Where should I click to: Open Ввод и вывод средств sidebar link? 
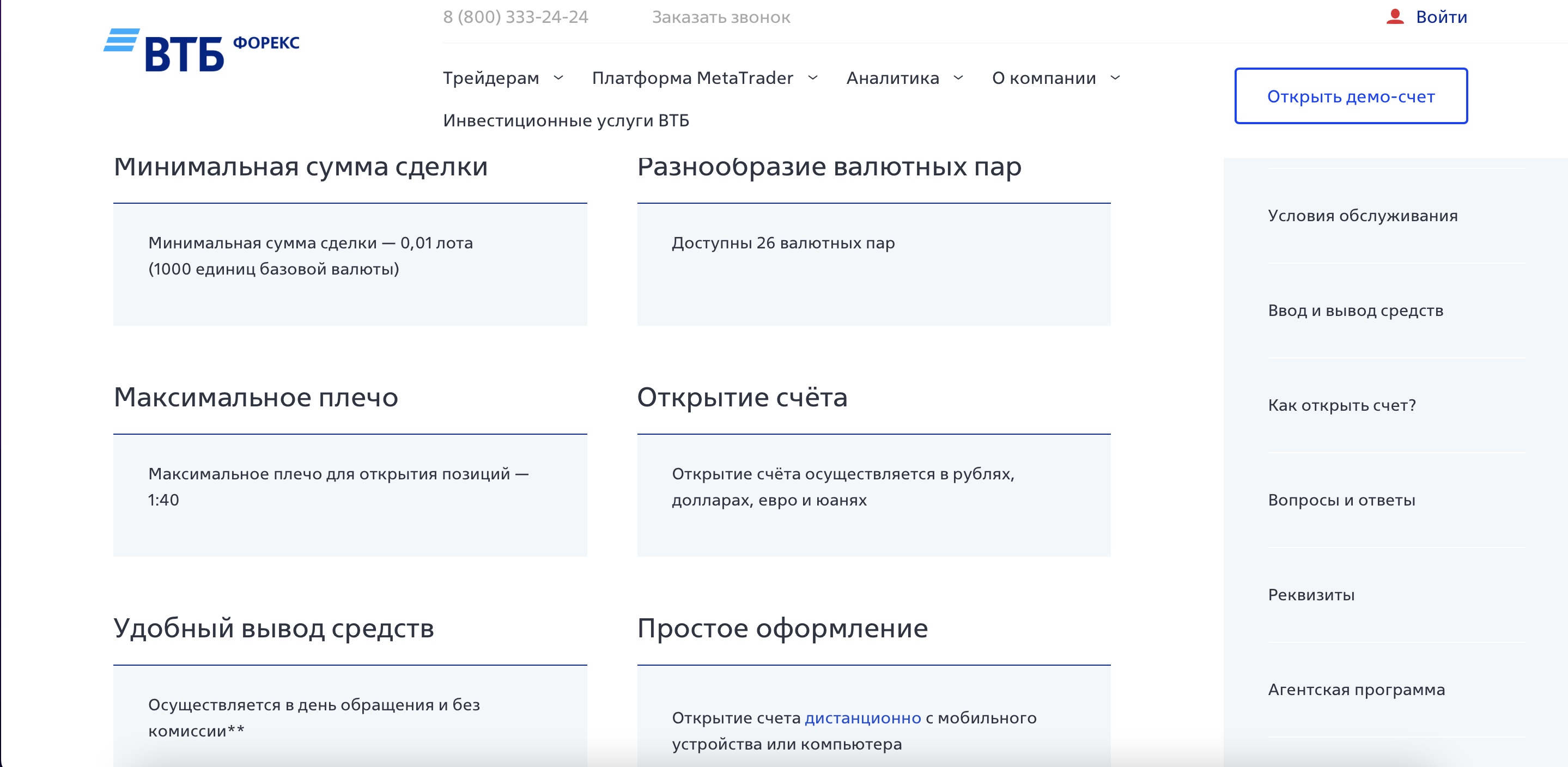pos(1355,311)
